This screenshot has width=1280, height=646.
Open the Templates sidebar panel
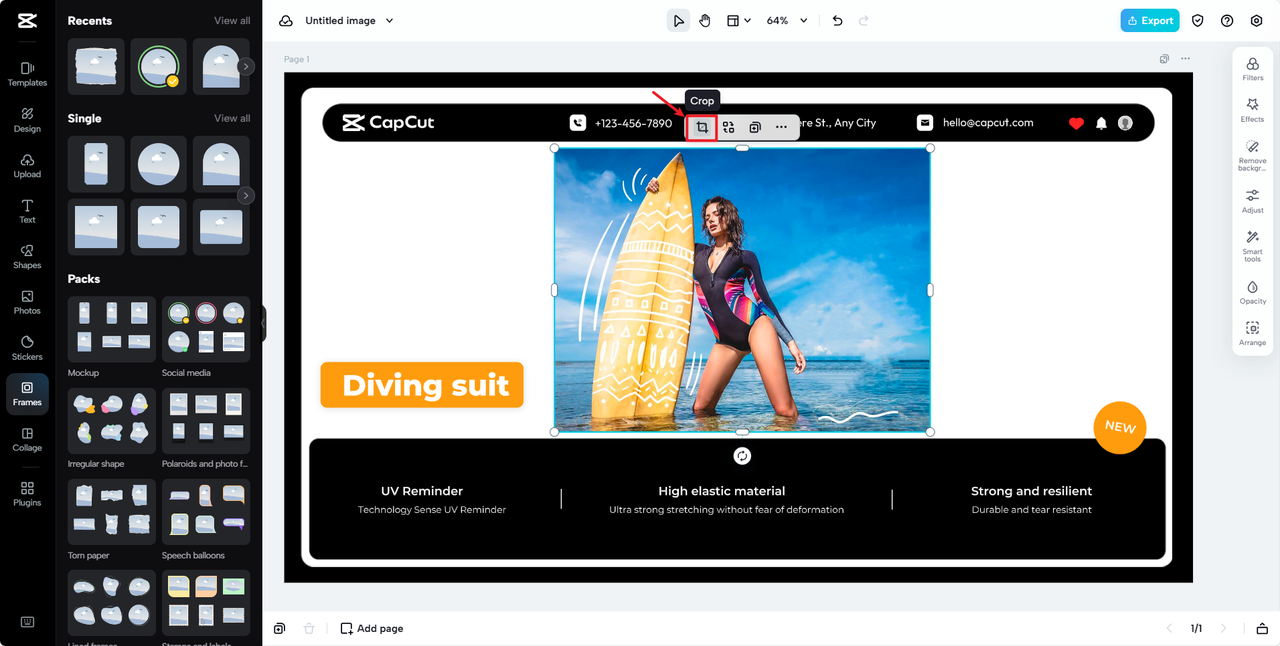pyautogui.click(x=27, y=74)
